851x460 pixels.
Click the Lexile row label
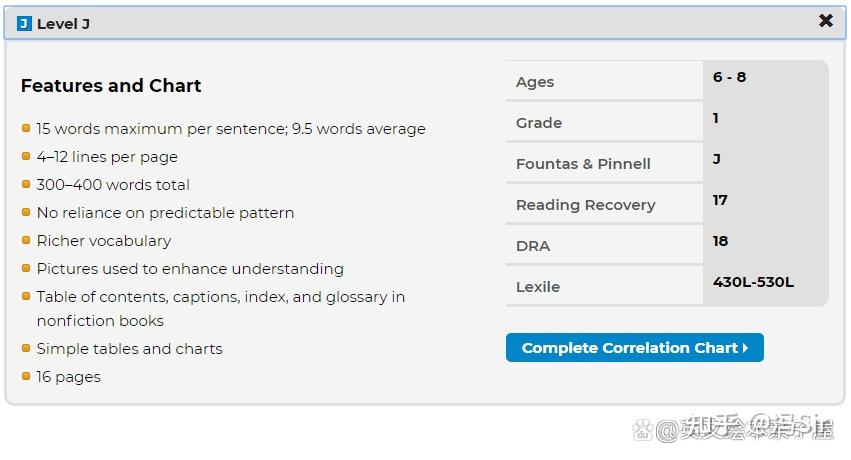(538, 287)
